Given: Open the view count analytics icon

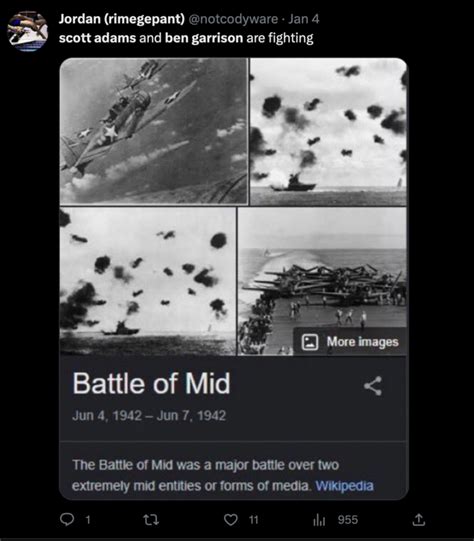Looking at the screenshot, I should pos(319,520).
